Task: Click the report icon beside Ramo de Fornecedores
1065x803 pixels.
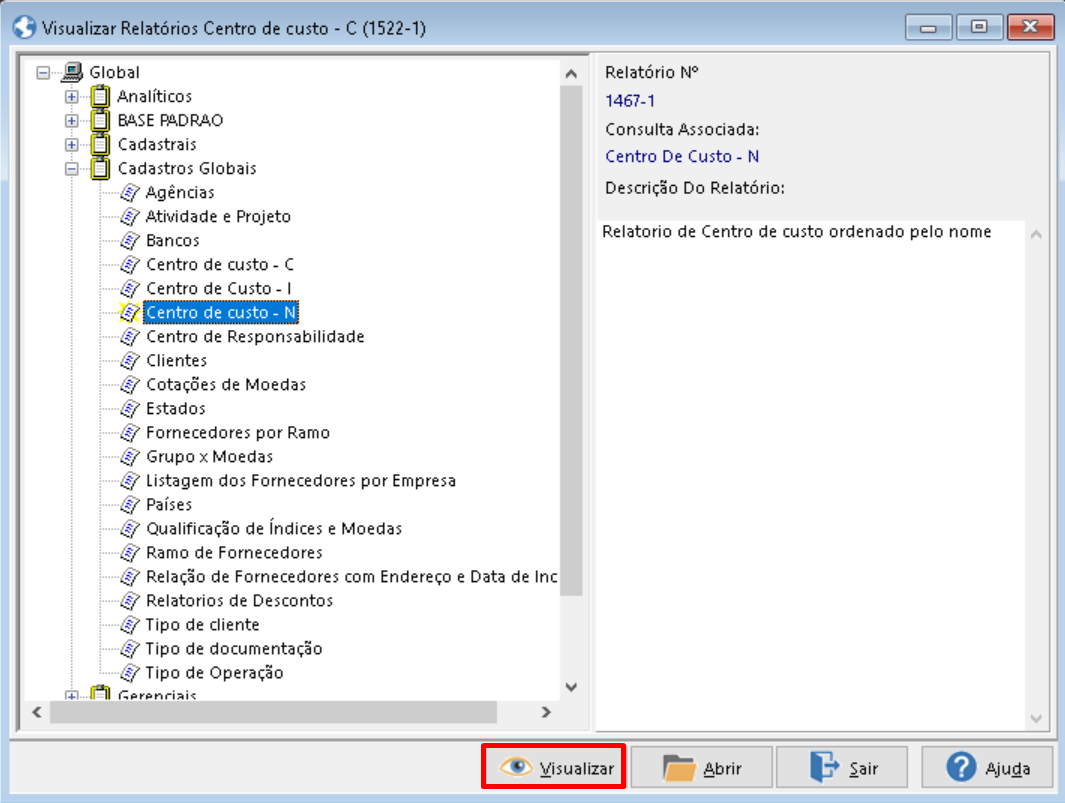Action: coord(130,553)
